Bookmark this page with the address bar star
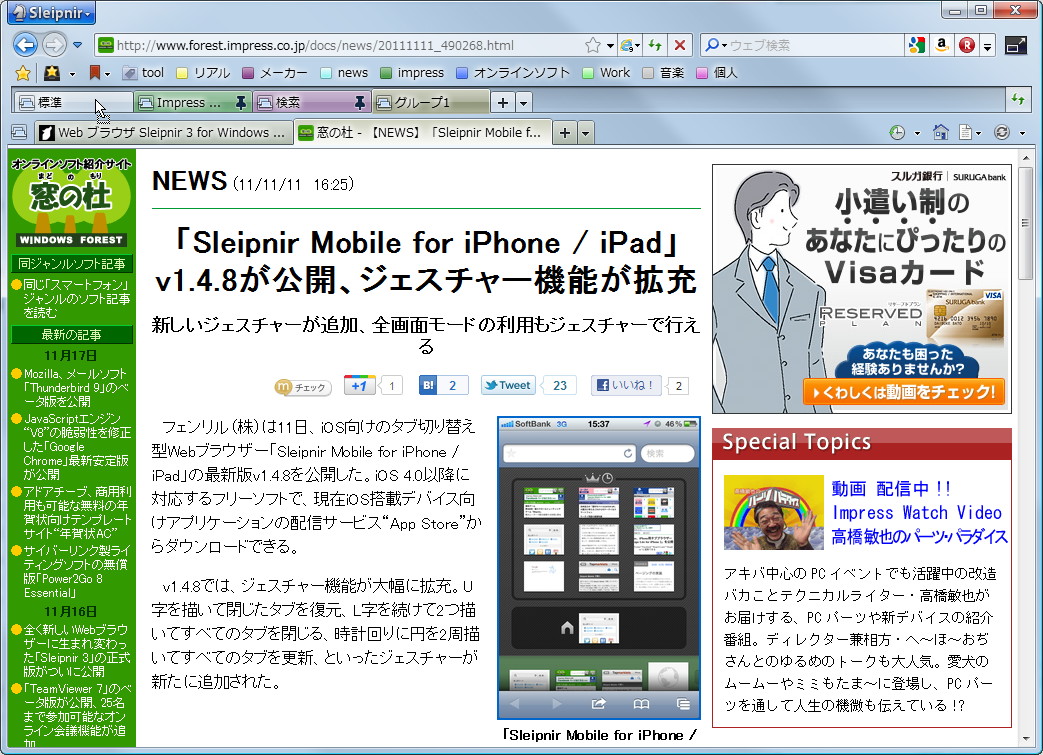The width and height of the screenshot is (1043, 755). click(x=593, y=45)
